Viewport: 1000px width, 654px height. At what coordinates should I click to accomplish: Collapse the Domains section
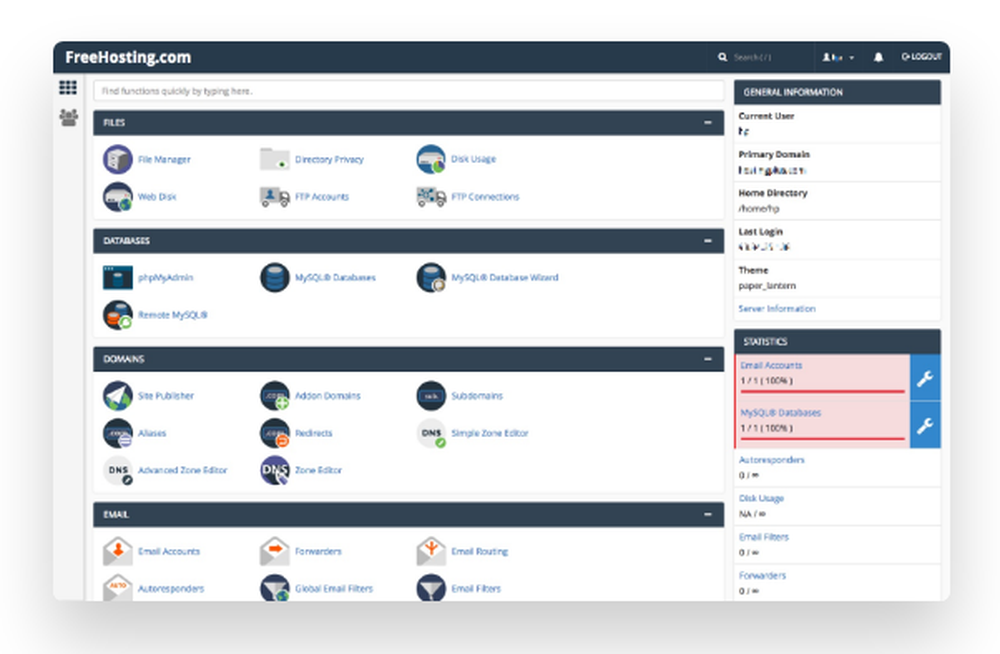tap(707, 359)
